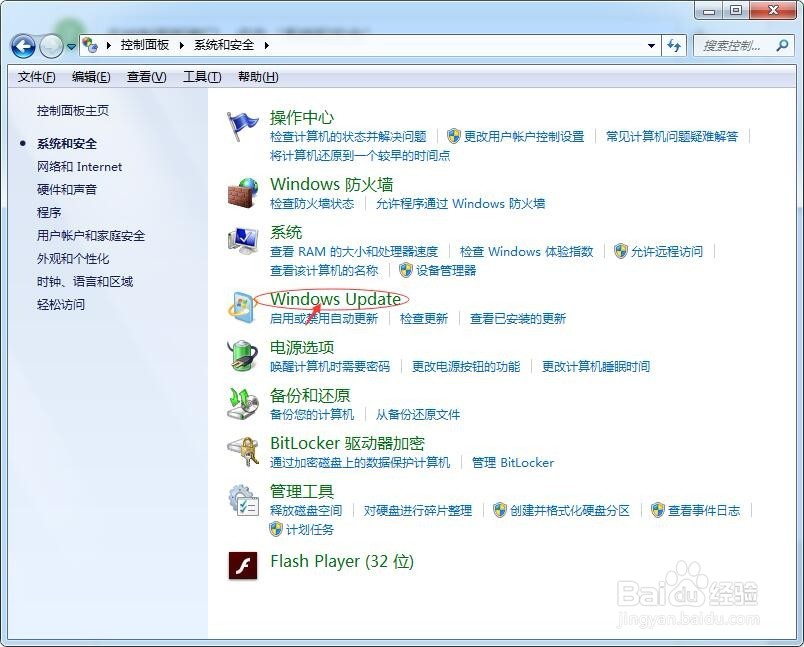Expand the address bar history dropdown

coord(651,46)
